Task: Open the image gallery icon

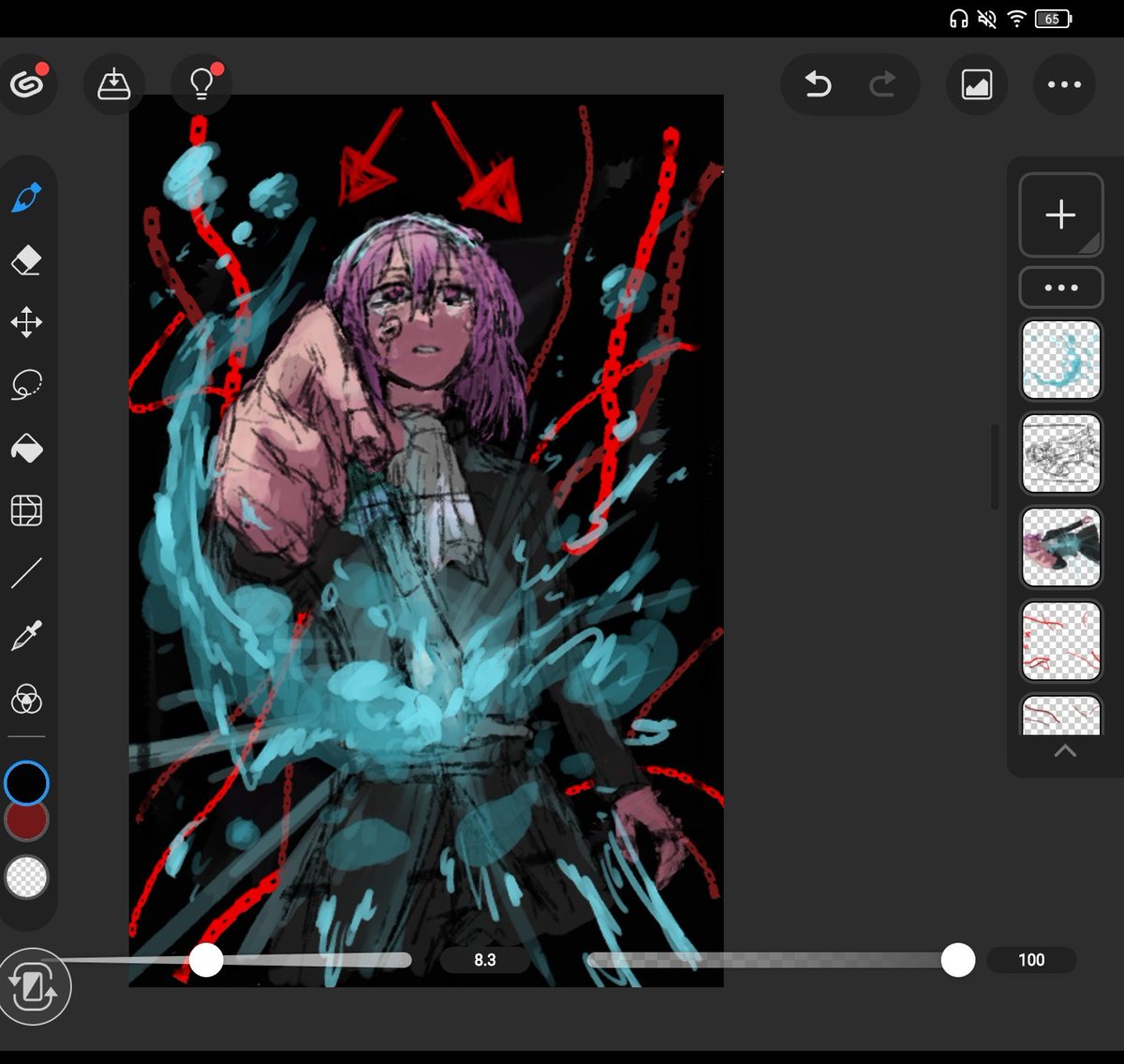Action: click(977, 85)
